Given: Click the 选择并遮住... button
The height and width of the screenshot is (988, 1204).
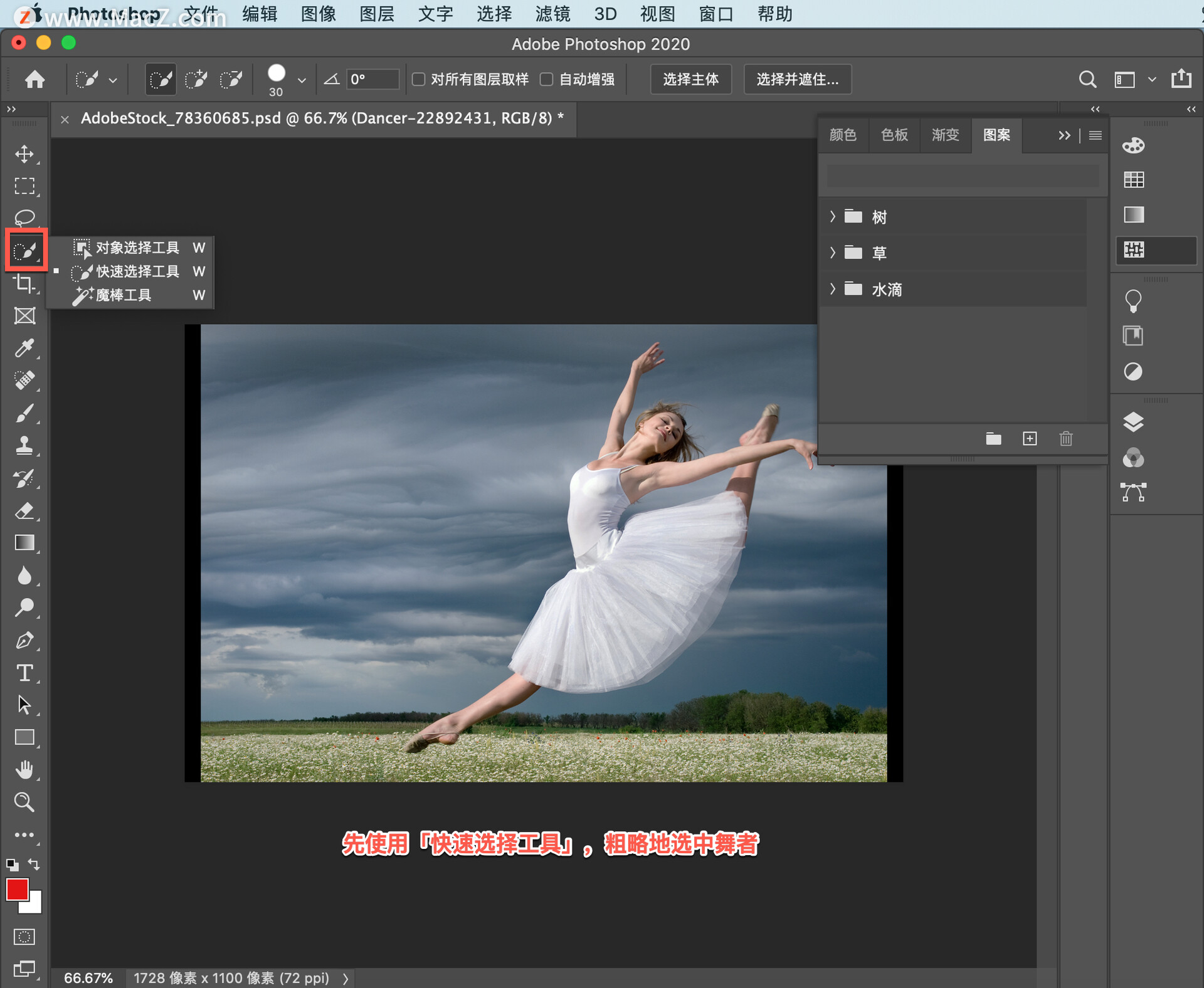Looking at the screenshot, I should (x=797, y=79).
